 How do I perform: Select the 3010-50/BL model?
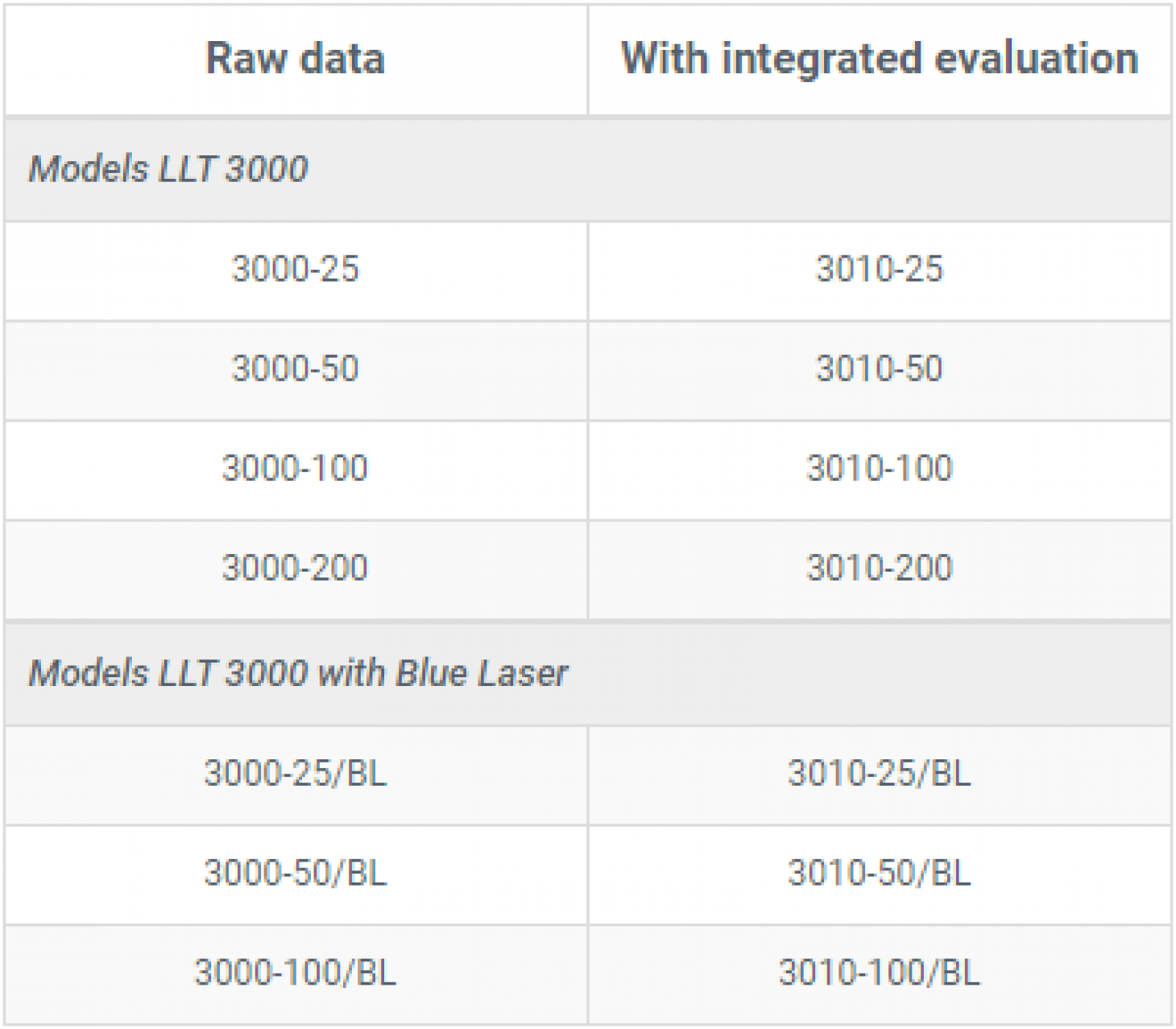coord(879,874)
